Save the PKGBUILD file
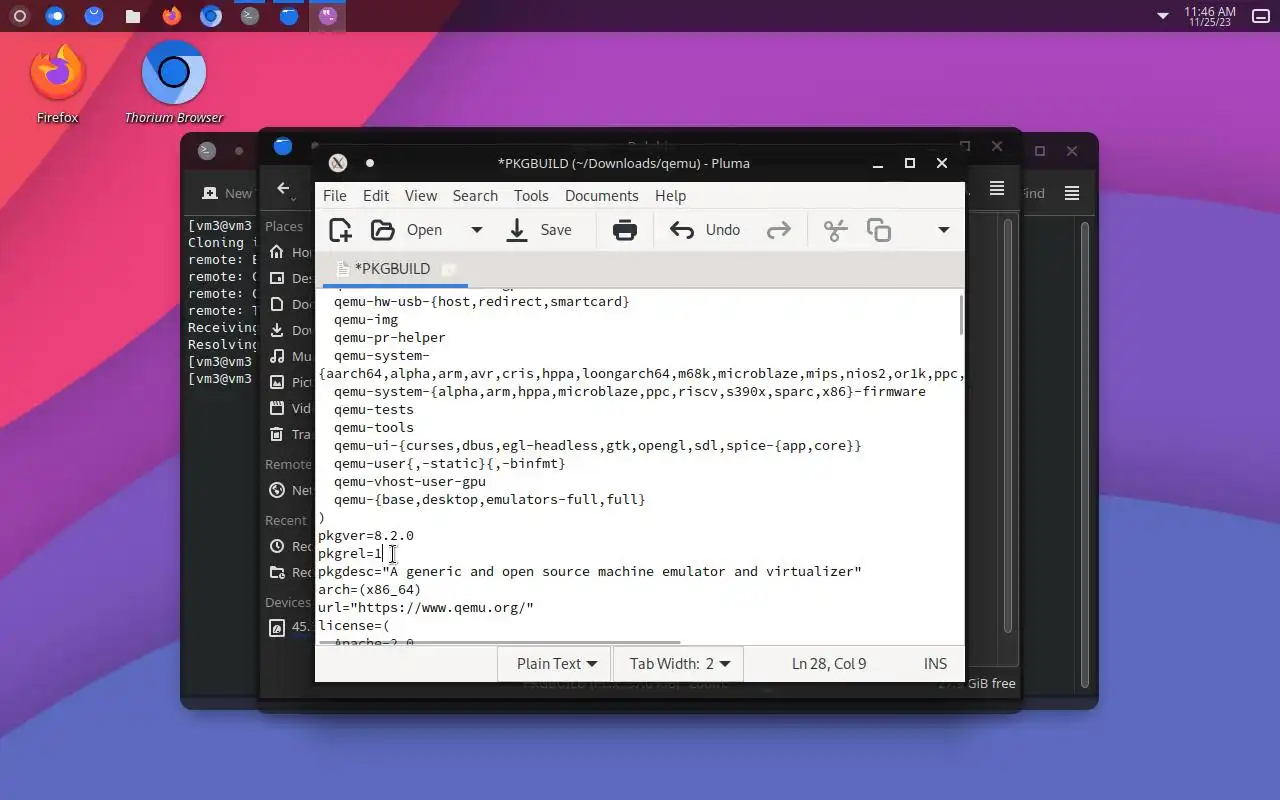The width and height of the screenshot is (1280, 800). point(539,230)
